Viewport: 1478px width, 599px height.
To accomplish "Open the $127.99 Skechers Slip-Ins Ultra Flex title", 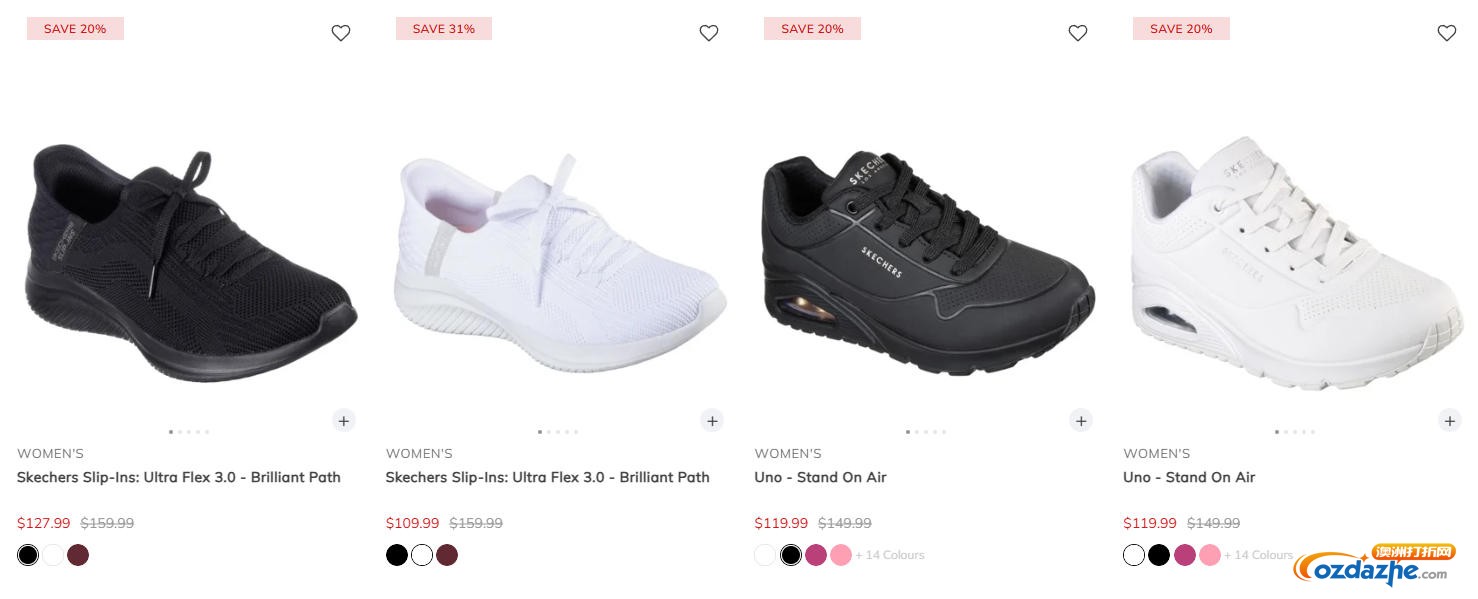I will click(x=179, y=477).
